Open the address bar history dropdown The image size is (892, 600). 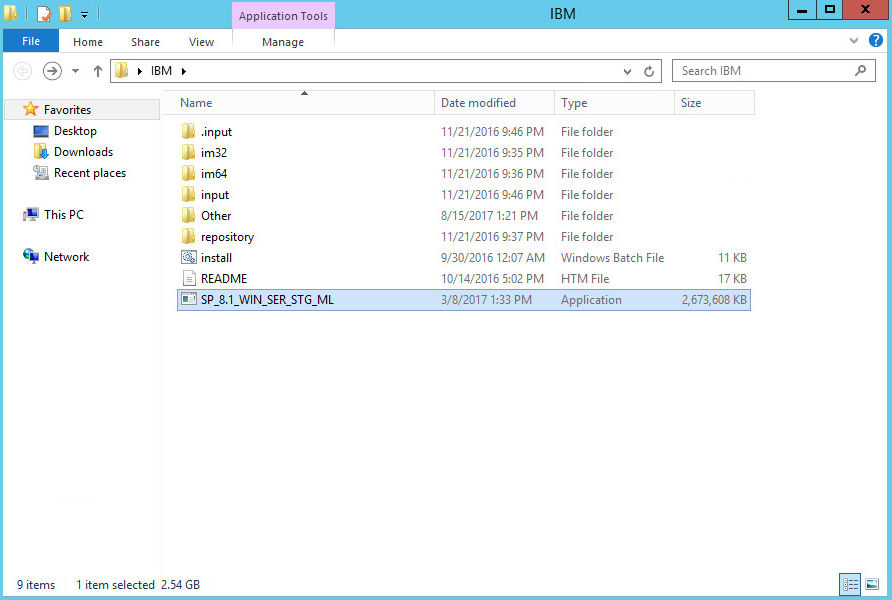(627, 72)
